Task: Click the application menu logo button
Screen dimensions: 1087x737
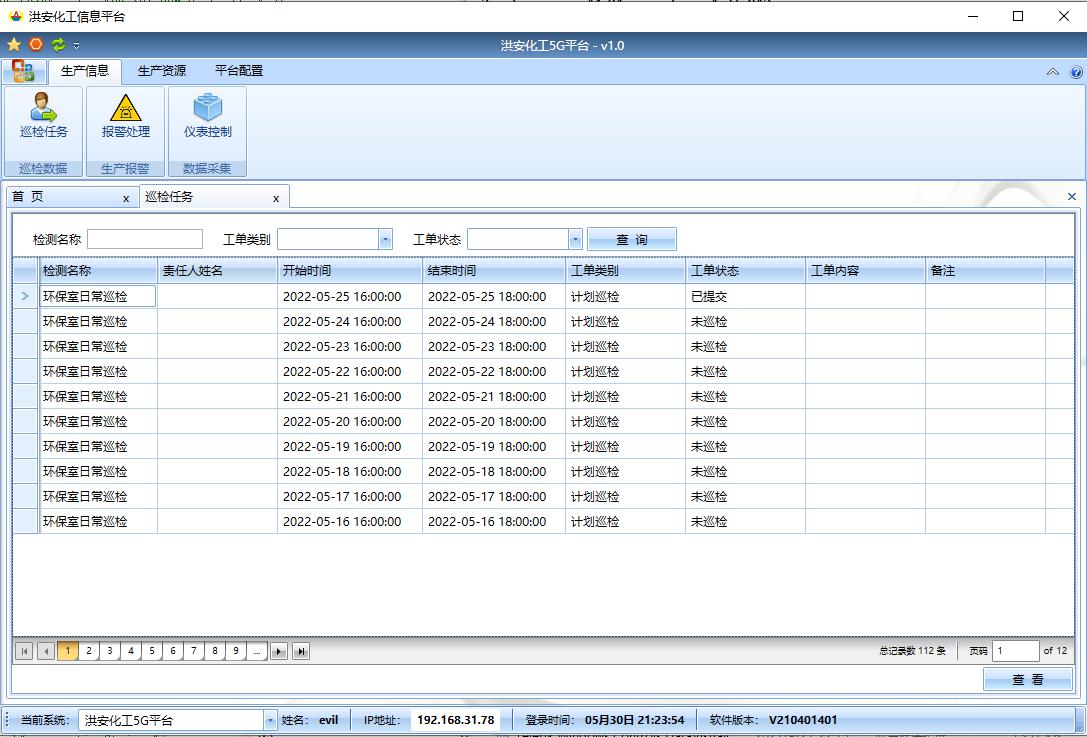Action: pos(23,71)
